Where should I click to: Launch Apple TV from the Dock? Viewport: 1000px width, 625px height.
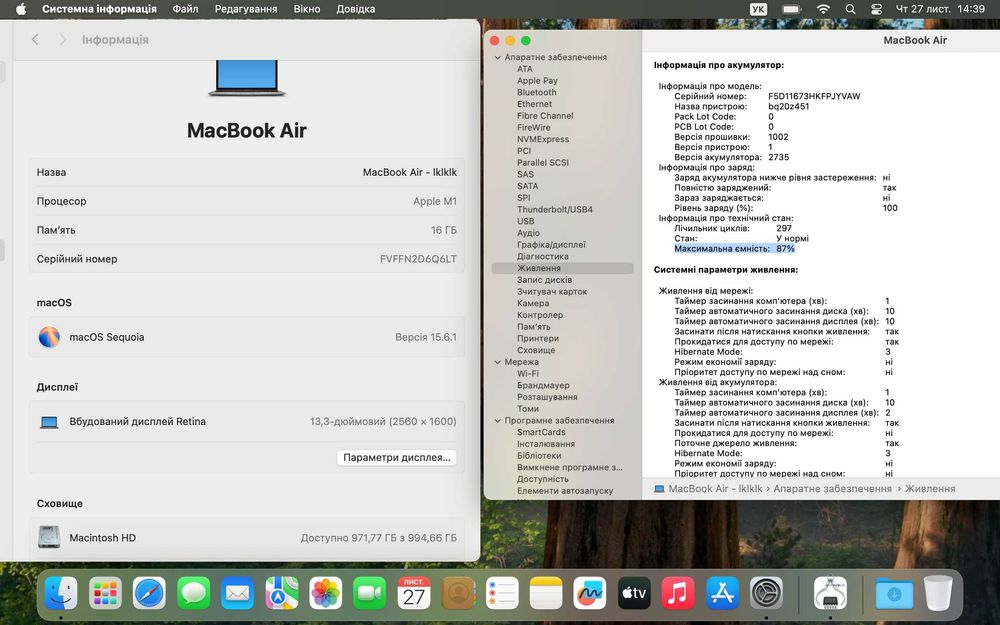(x=634, y=593)
